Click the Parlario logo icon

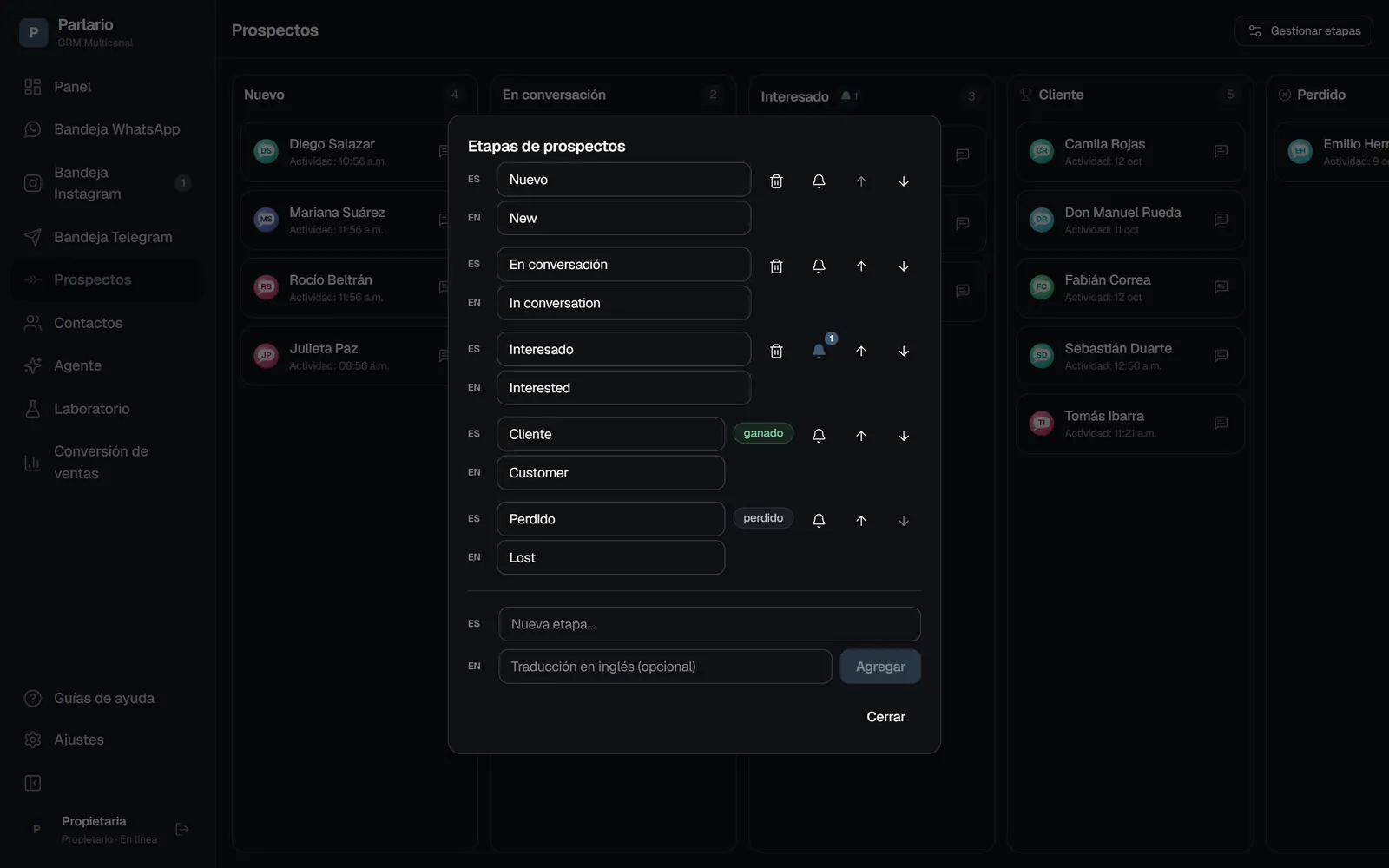33,33
